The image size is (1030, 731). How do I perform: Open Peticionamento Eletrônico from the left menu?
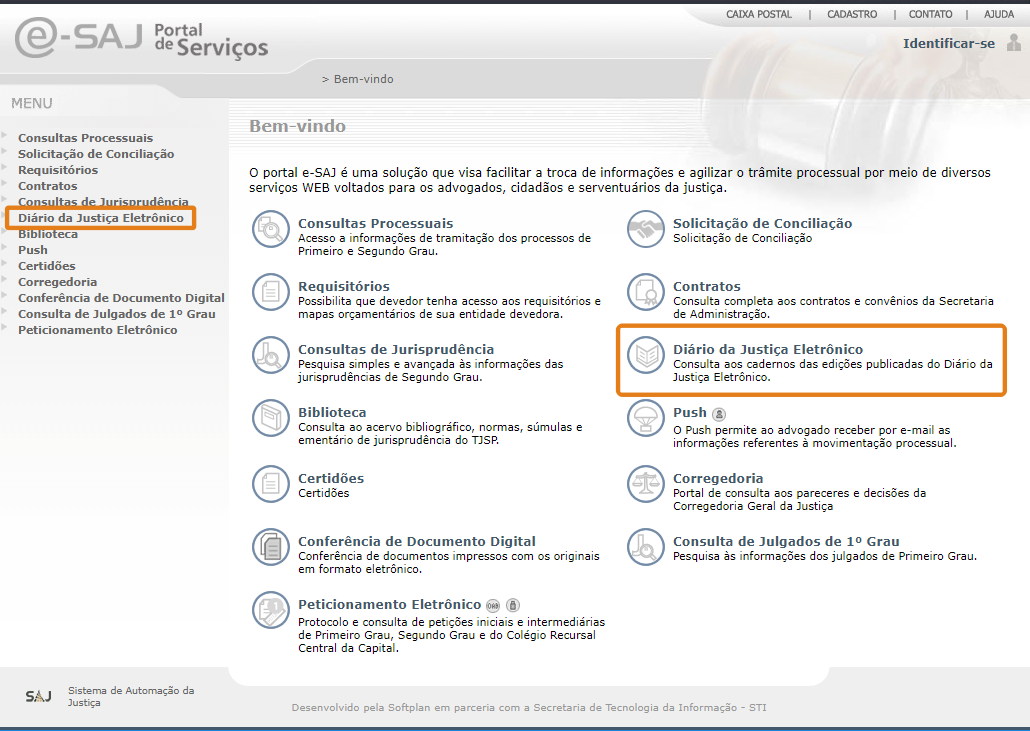tap(97, 330)
